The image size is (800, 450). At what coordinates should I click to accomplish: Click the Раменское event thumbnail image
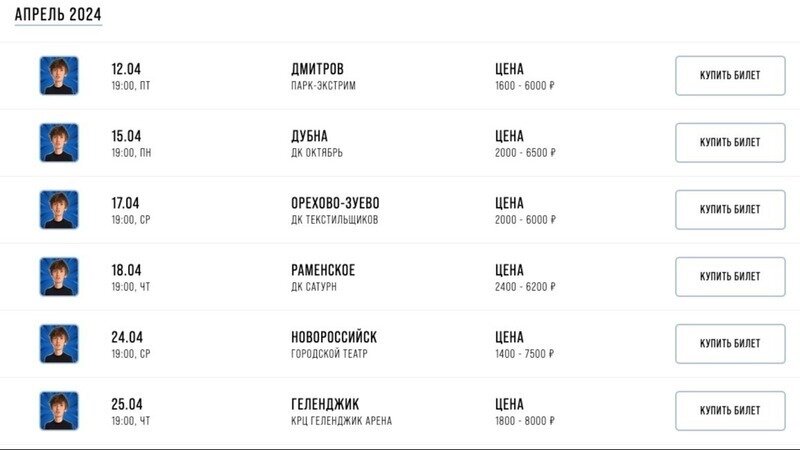(59, 277)
